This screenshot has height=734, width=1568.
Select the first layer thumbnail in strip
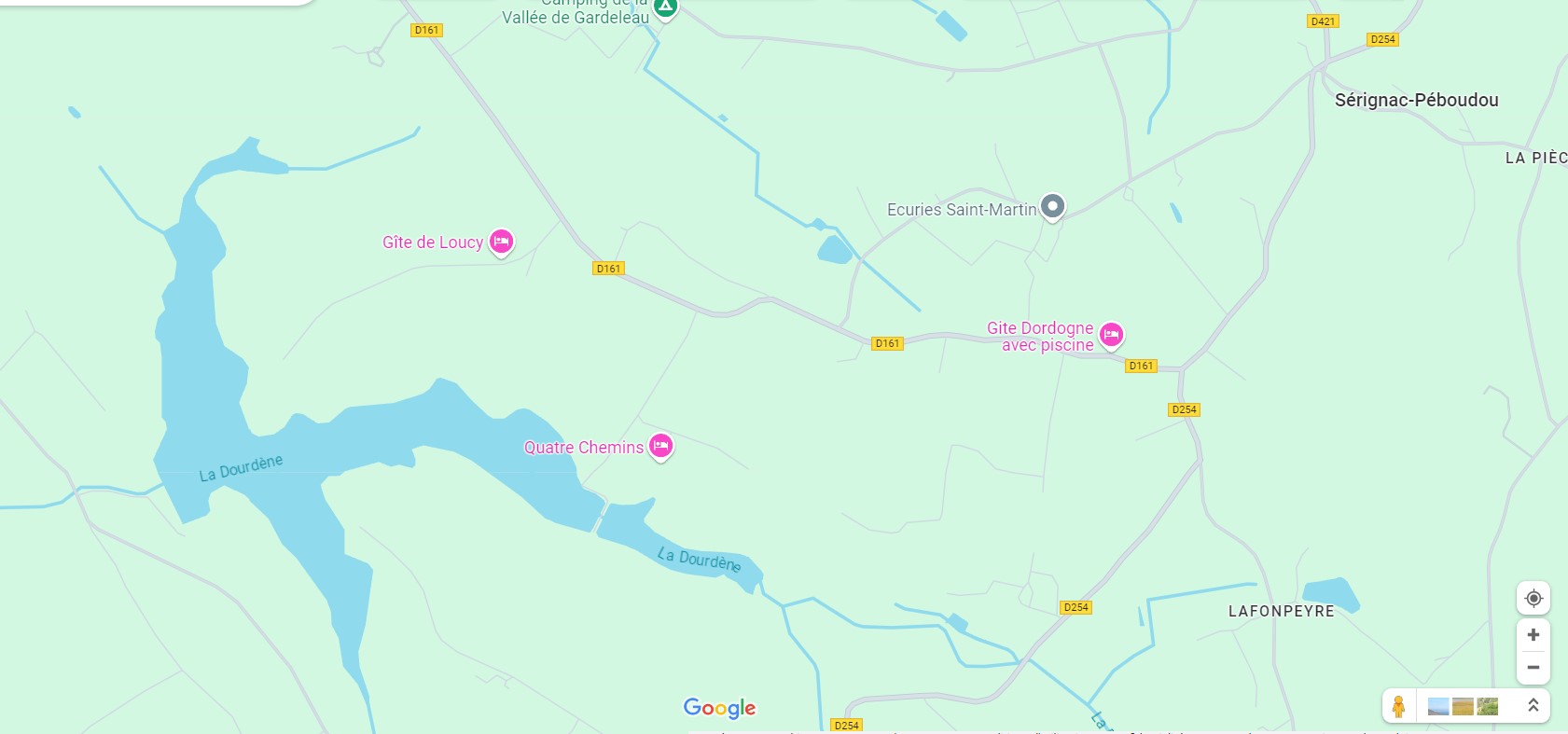point(1438,707)
